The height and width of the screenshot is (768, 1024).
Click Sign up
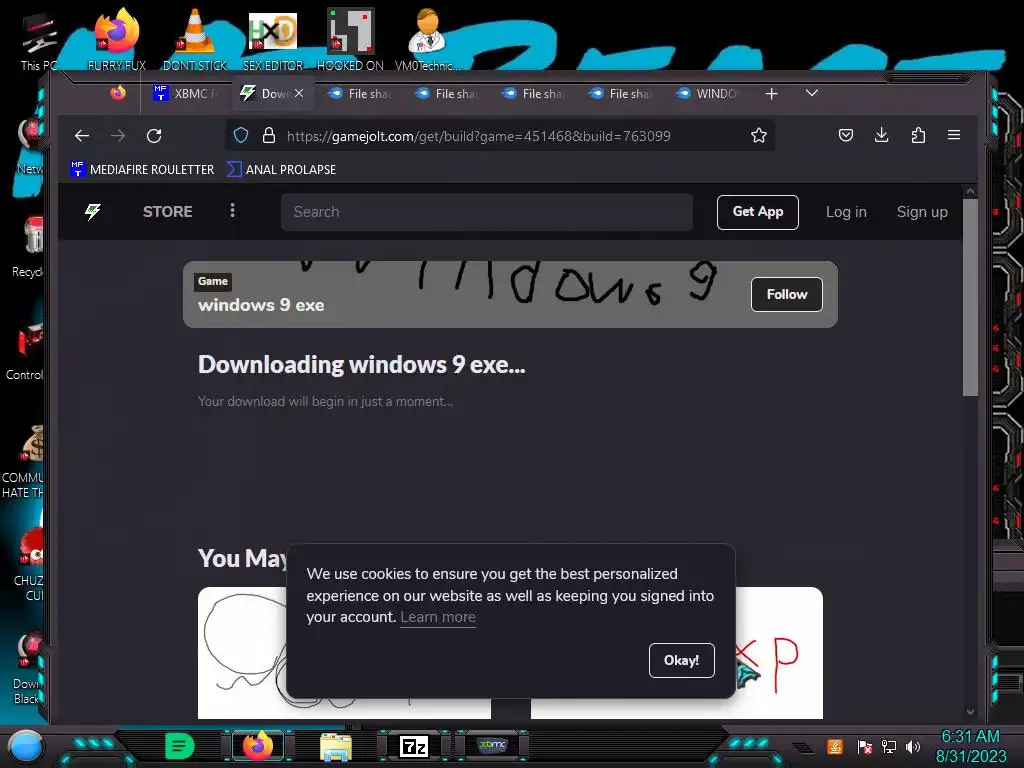[x=921, y=212]
